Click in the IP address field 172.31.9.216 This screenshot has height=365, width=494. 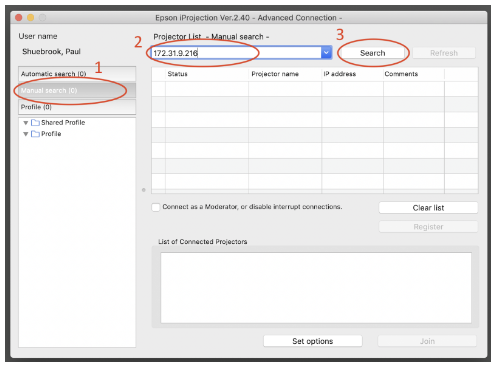click(236, 53)
